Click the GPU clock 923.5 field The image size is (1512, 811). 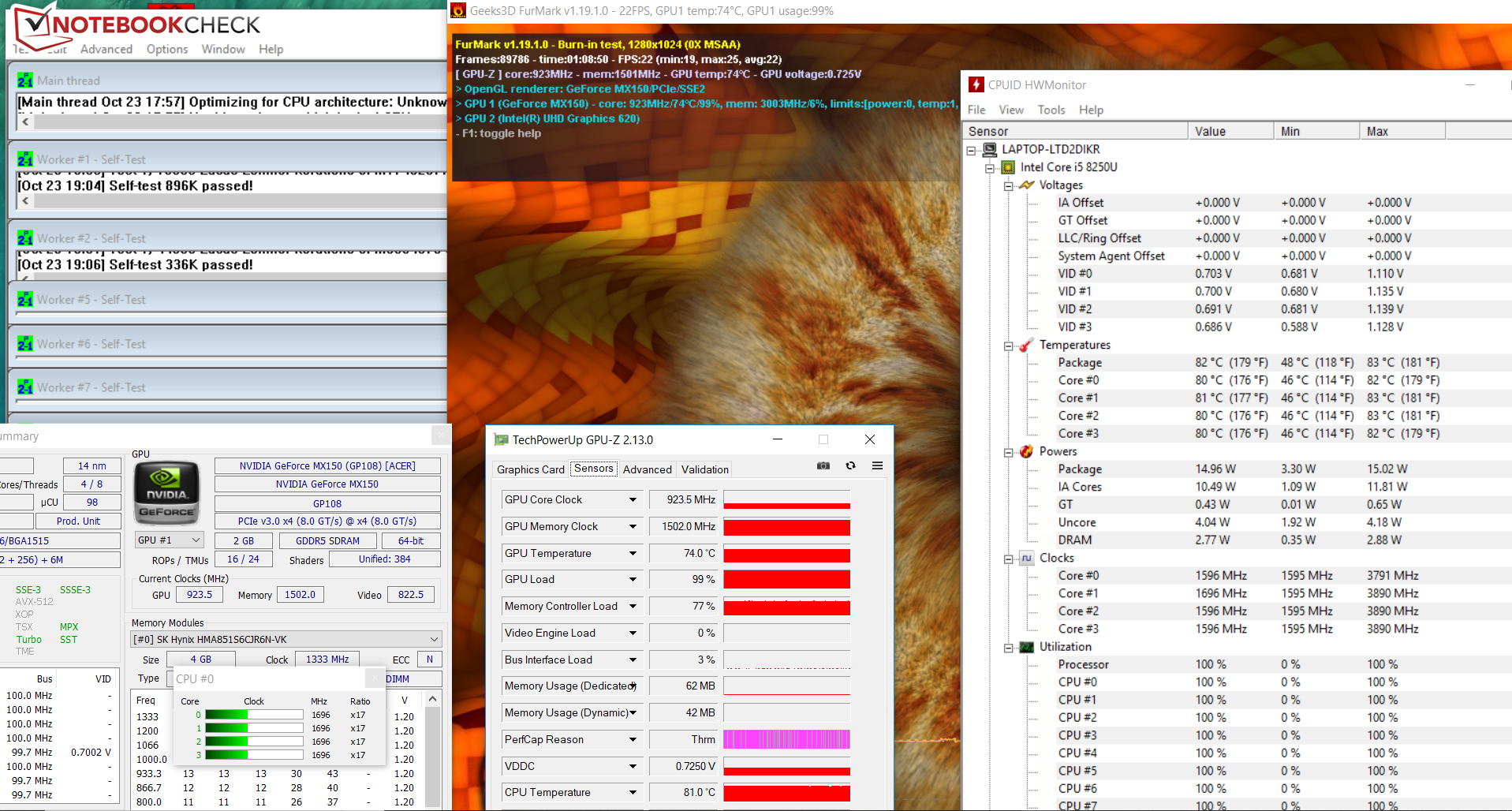click(x=200, y=595)
